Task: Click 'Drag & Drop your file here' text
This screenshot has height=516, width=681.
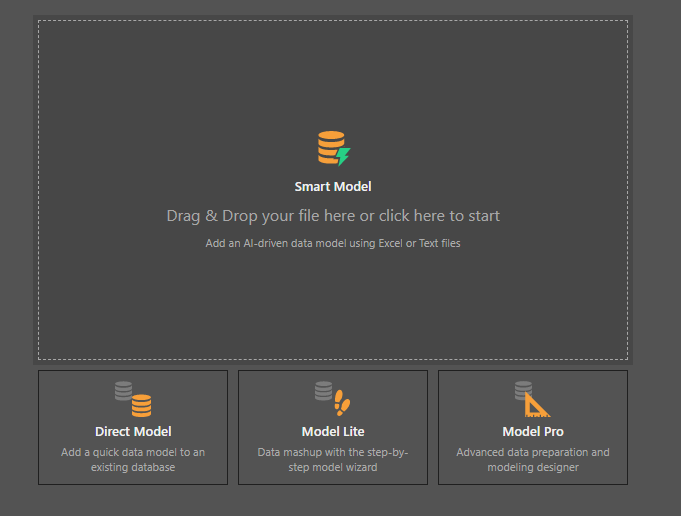Action: click(333, 216)
